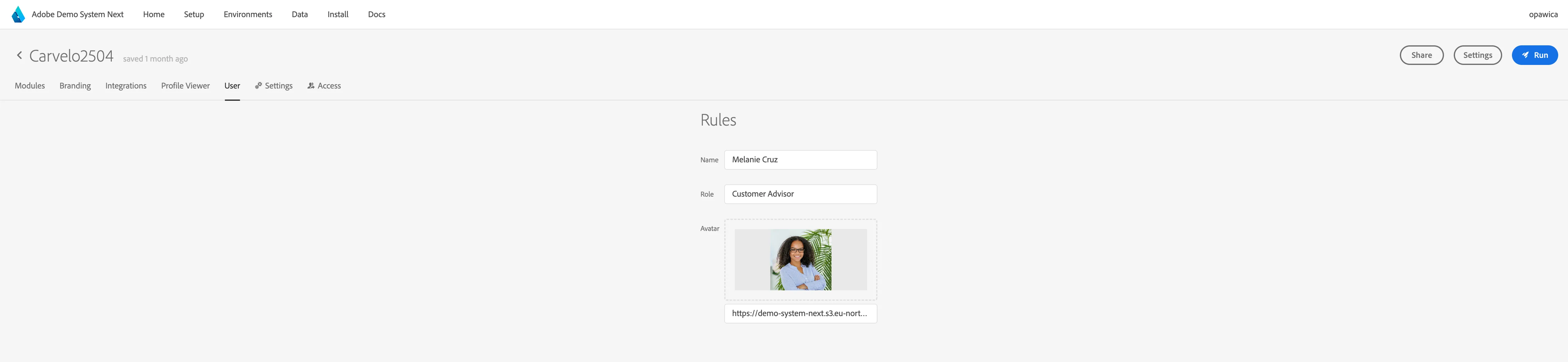The width and height of the screenshot is (1568, 362).
Task: Open the opawica user account menu
Action: [1543, 15]
